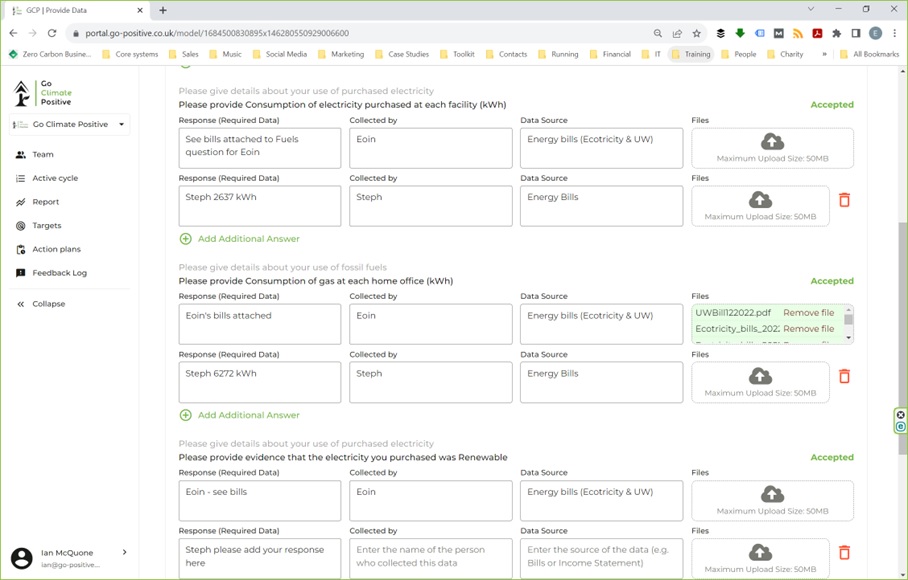
Task: Go back in browser history
Action: 13,33
